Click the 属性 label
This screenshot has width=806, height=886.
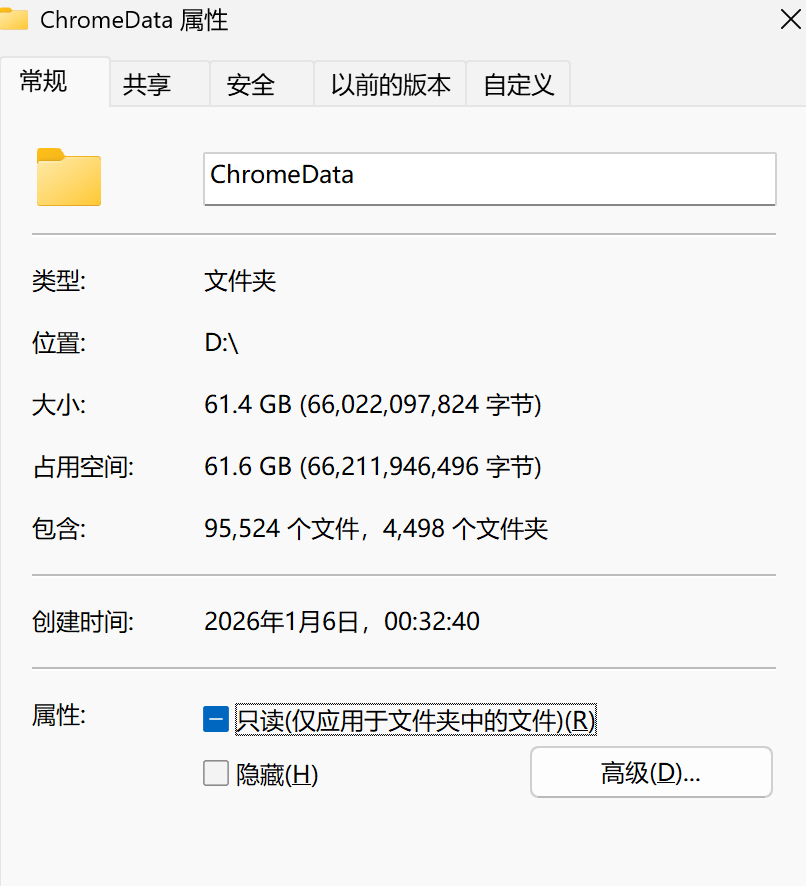click(x=59, y=714)
